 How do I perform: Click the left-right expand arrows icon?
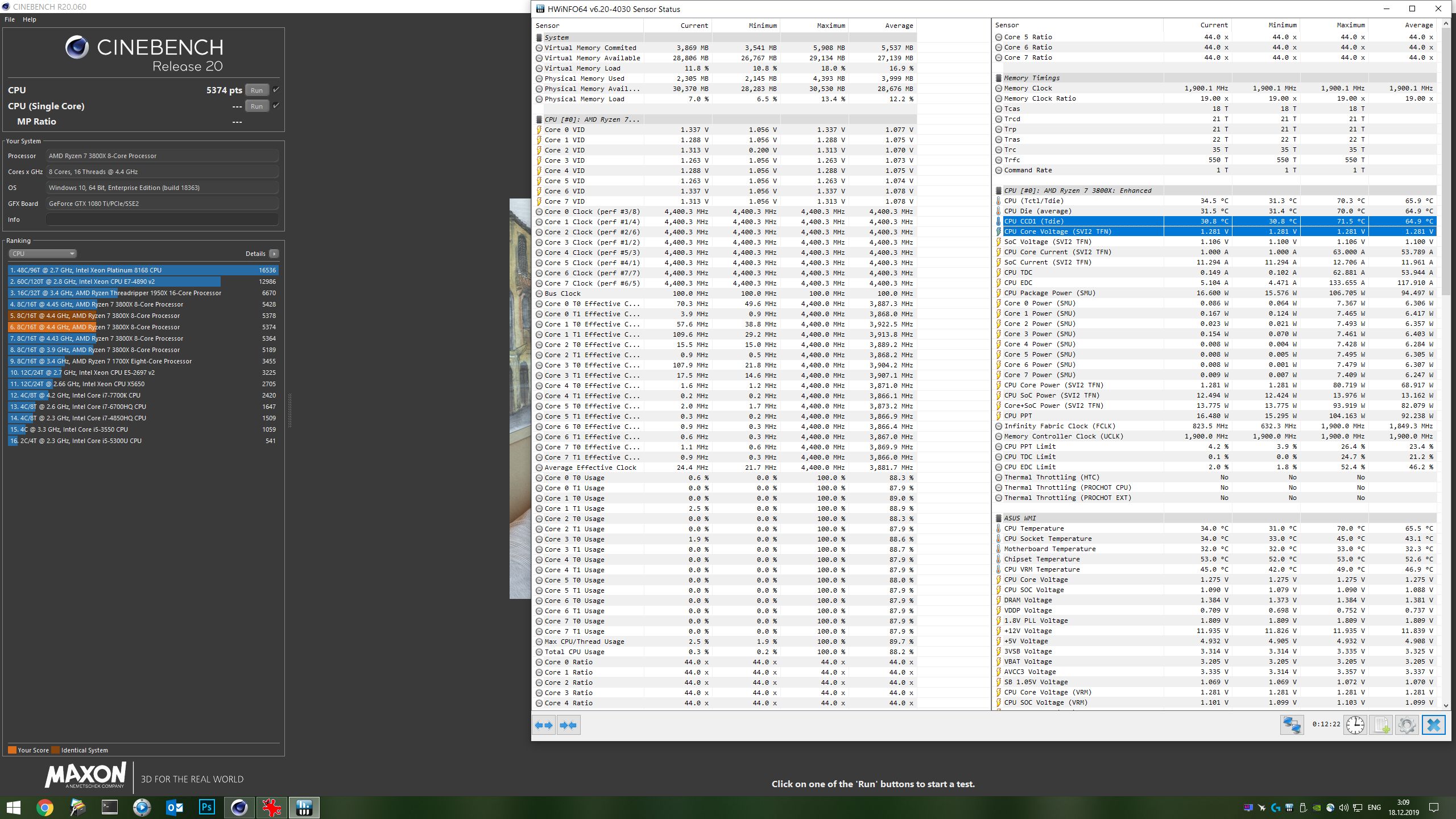544,725
